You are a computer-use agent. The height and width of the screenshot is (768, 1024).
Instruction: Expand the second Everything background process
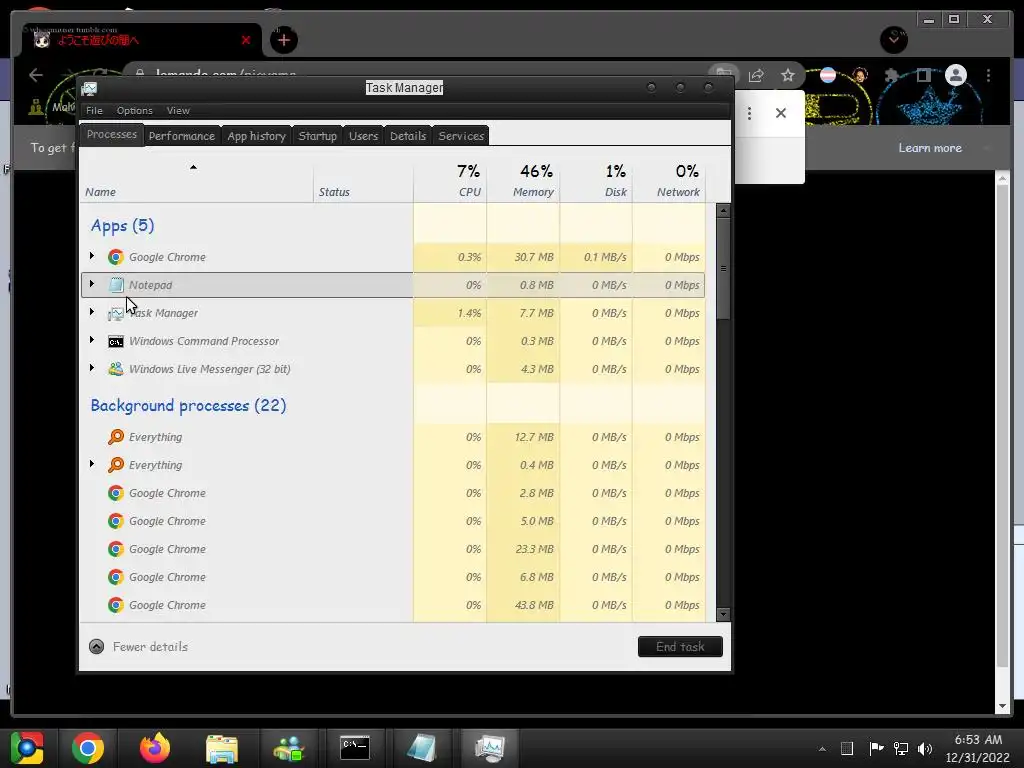(91, 464)
